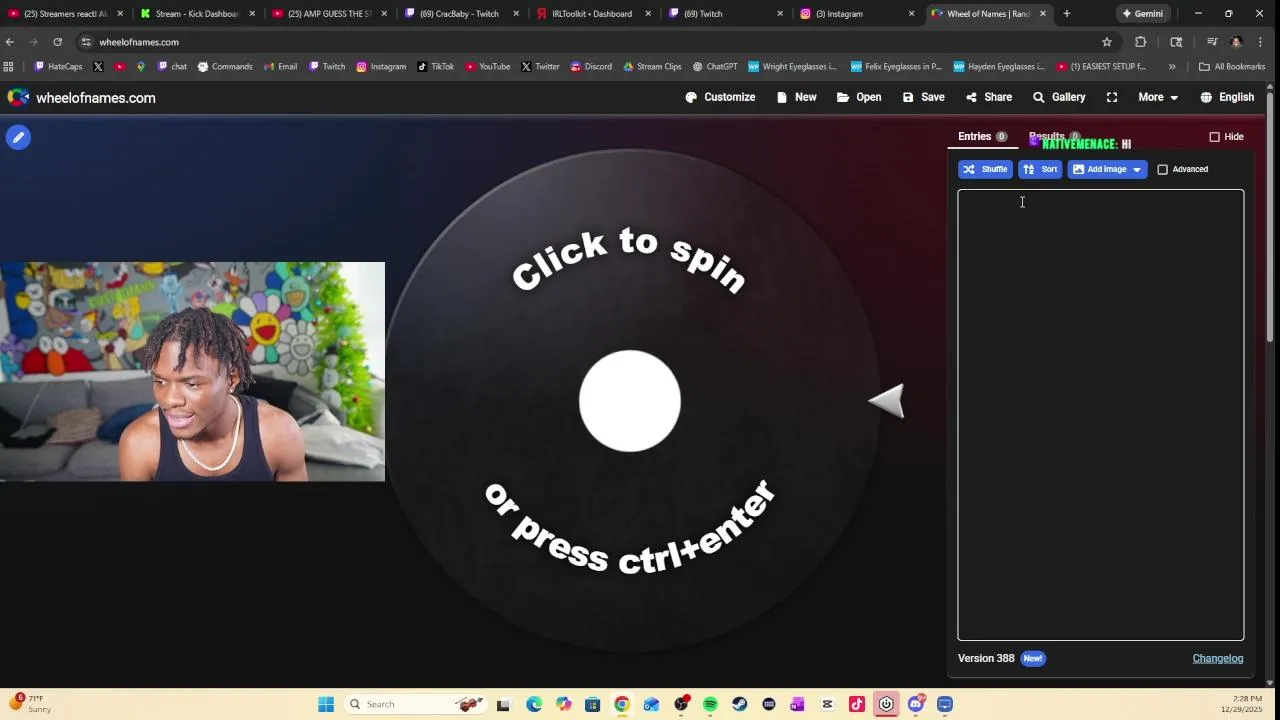Save the current wheel
Image resolution: width=1280 pixels, height=720 pixels.
(x=923, y=97)
